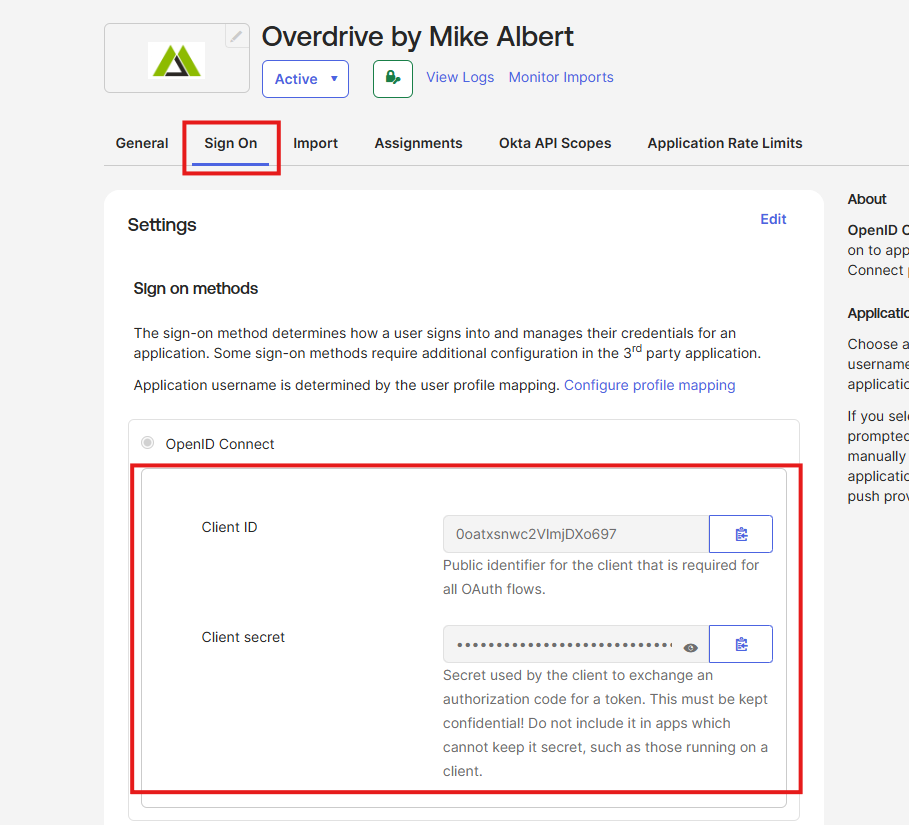The image size is (909, 825).
Task: Reveal the client secret with eye icon
Action: (690, 648)
